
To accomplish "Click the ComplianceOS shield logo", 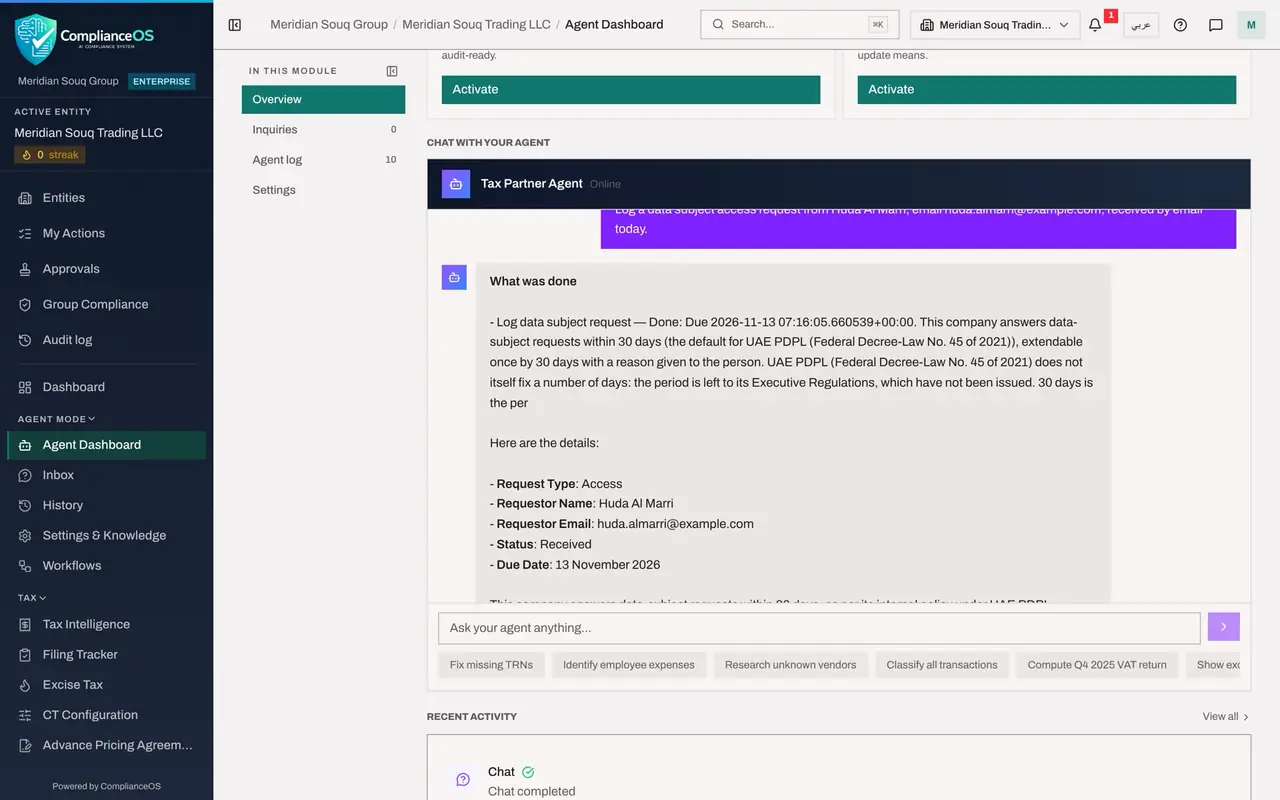I will pos(36,39).
